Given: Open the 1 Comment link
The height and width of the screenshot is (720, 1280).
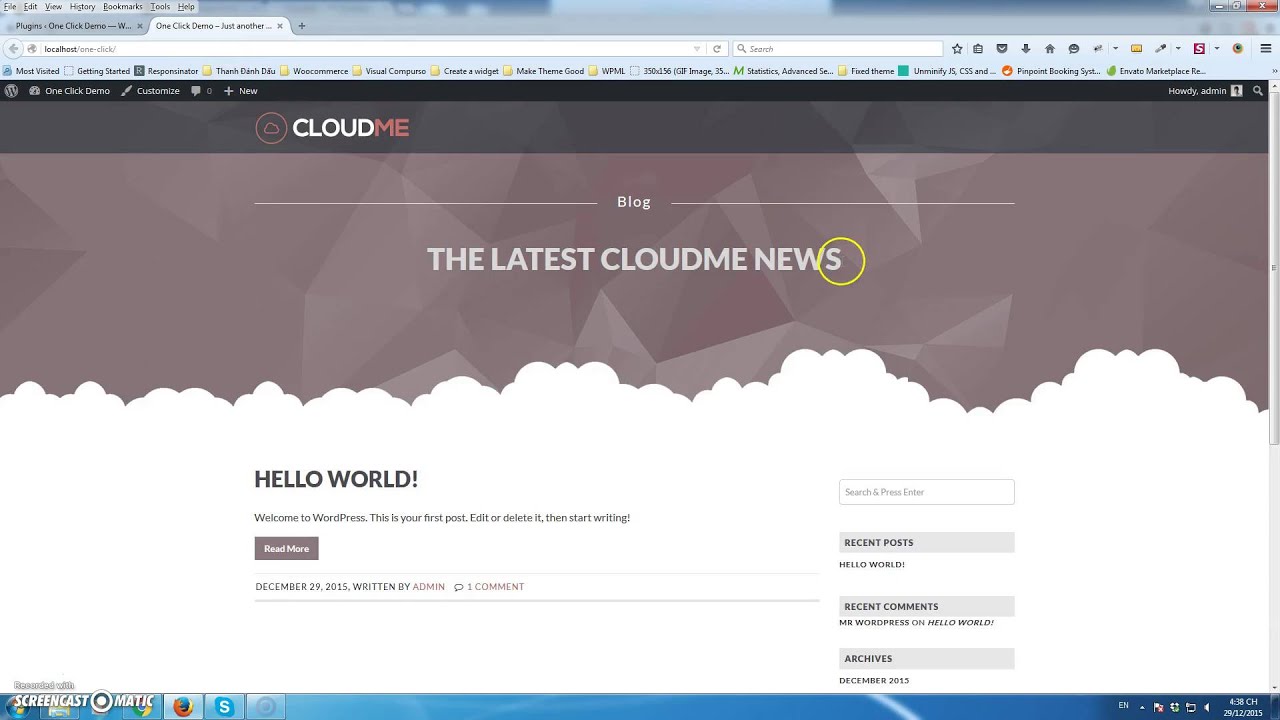Looking at the screenshot, I should (x=495, y=587).
